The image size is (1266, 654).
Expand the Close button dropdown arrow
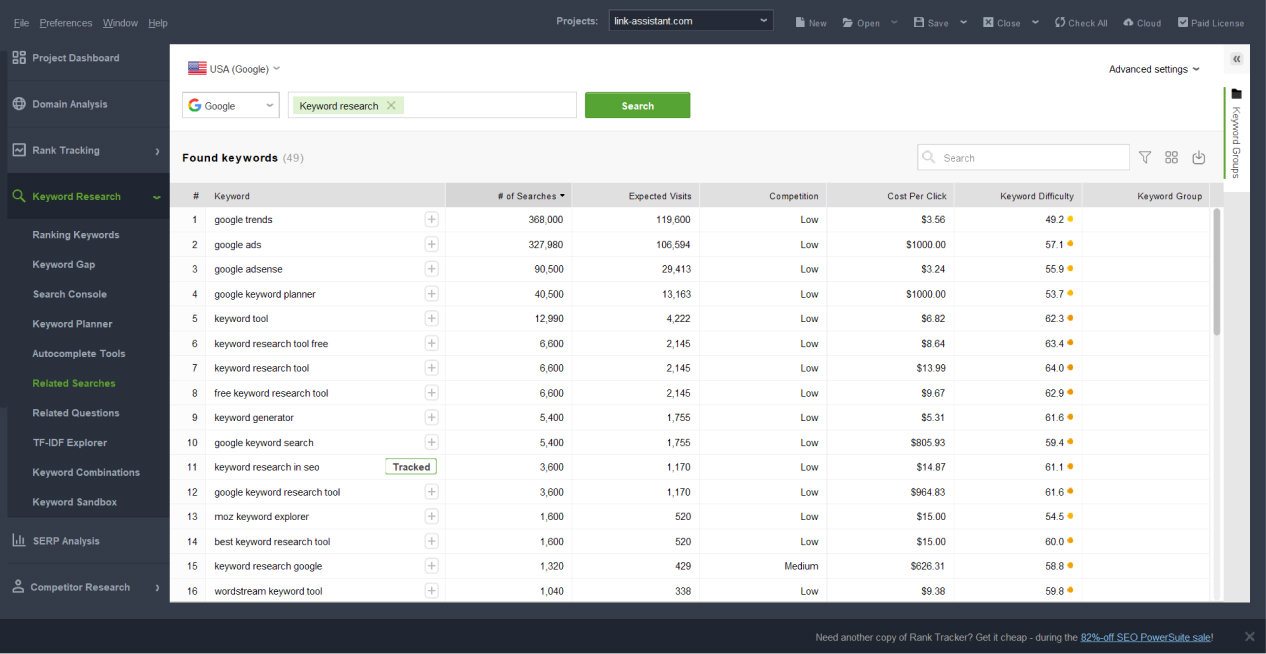click(x=1035, y=22)
